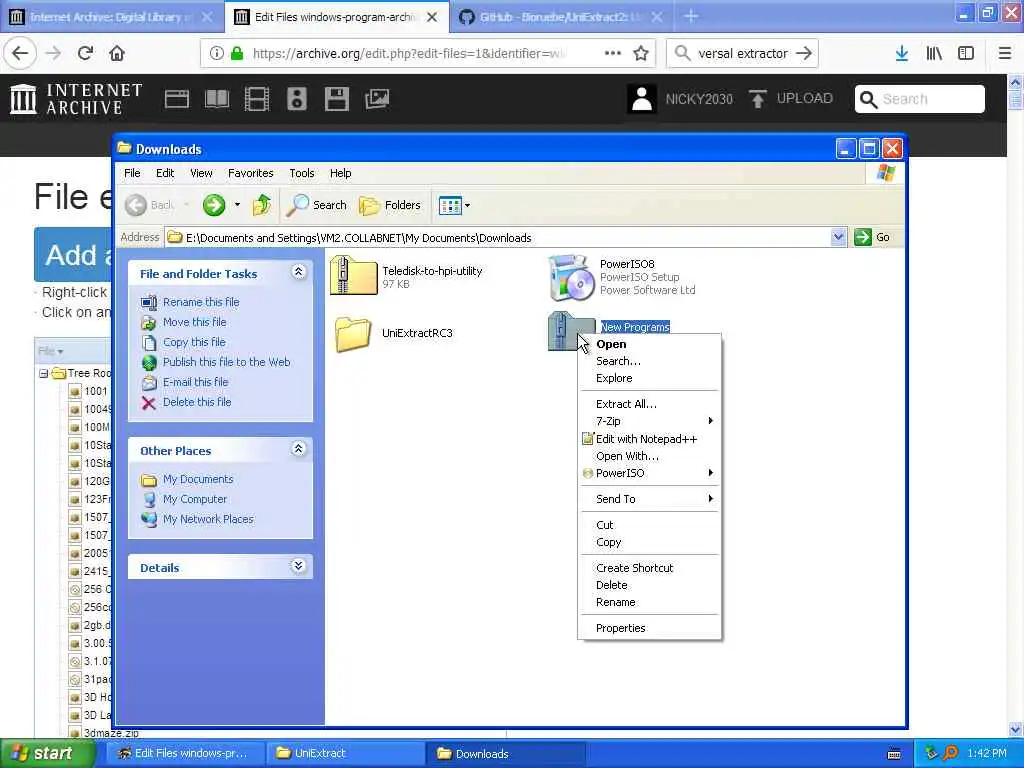Click the NICKY2030 user avatar icon
Image resolution: width=1024 pixels, height=768 pixels.
pyautogui.click(x=641, y=99)
